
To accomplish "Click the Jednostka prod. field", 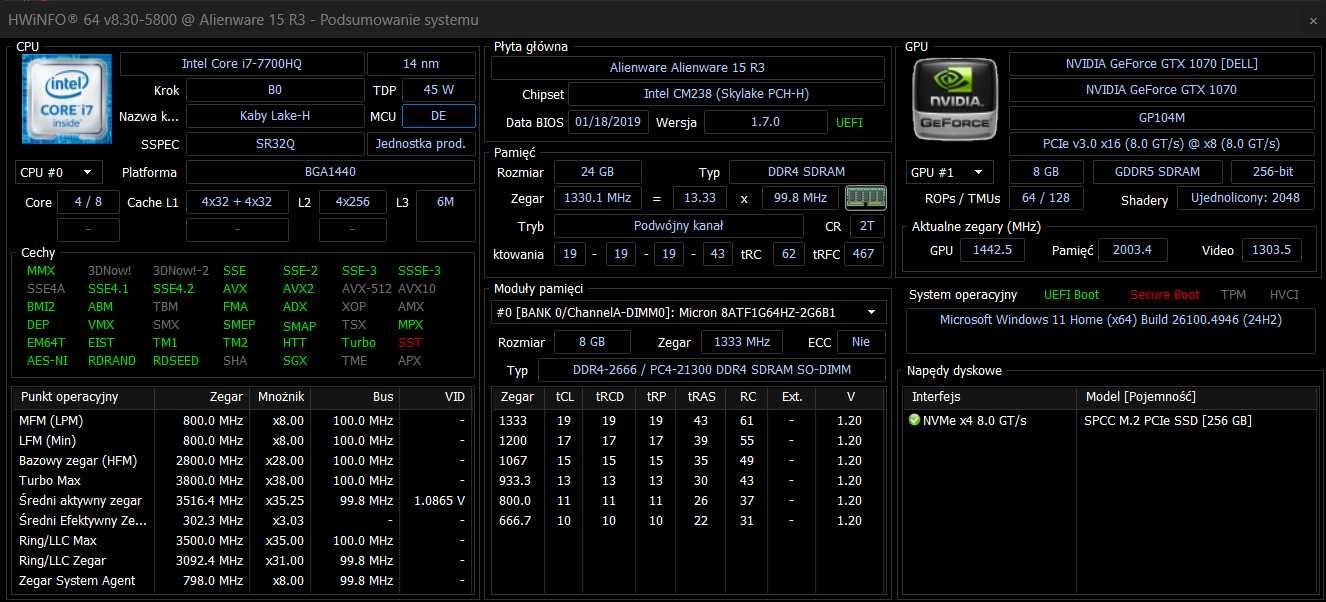I will coord(421,143).
